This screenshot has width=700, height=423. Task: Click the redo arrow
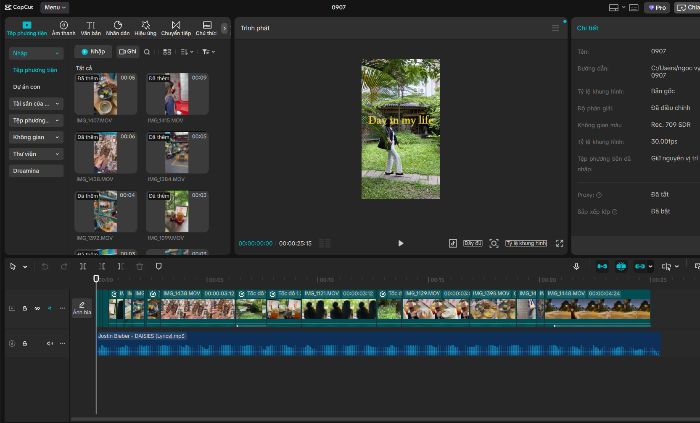tap(64, 266)
